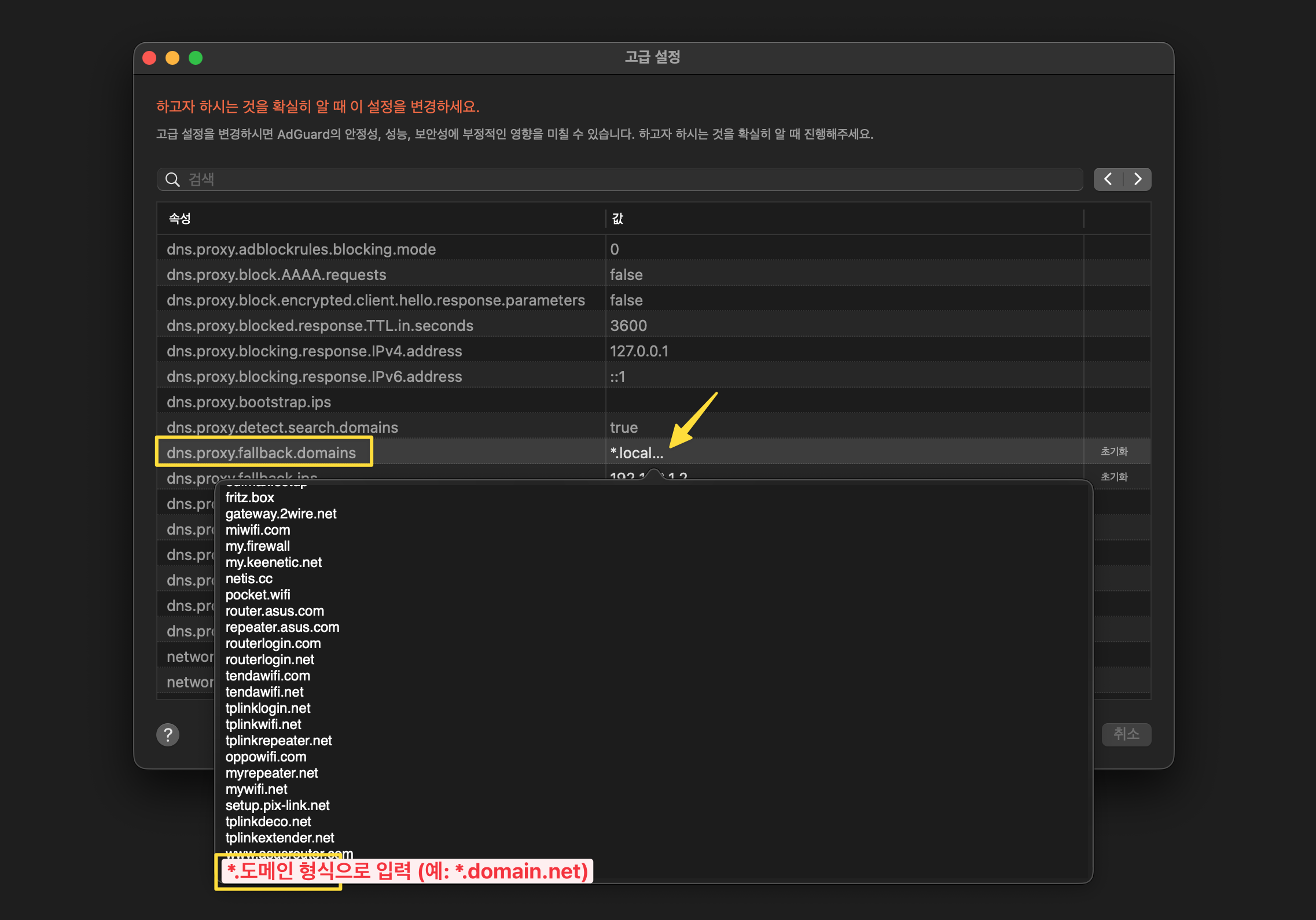This screenshot has height=920, width=1316.
Task: Click tendawifi.com in the domain list
Action: pyautogui.click(x=267, y=675)
